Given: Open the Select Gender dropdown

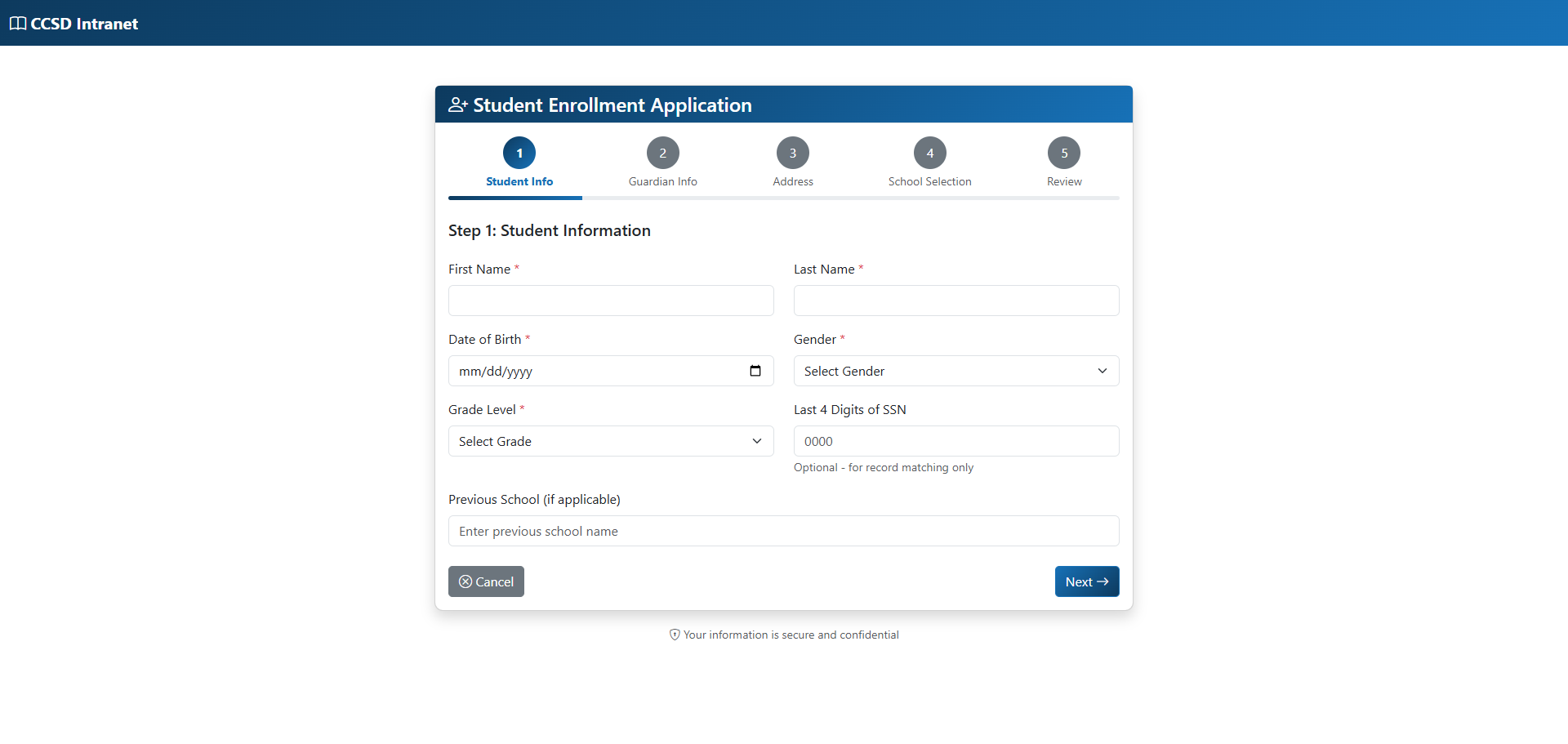Looking at the screenshot, I should (955, 371).
